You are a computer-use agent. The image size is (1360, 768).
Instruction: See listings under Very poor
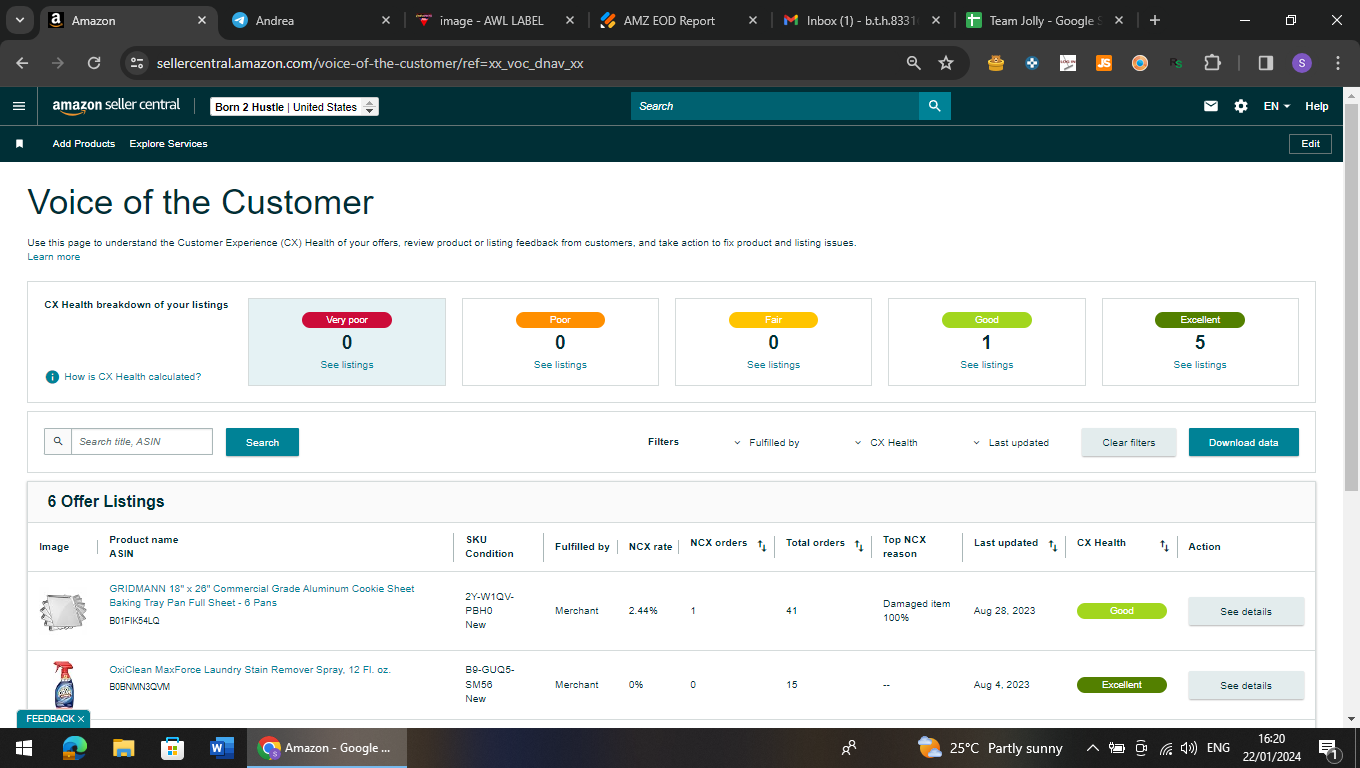point(347,365)
